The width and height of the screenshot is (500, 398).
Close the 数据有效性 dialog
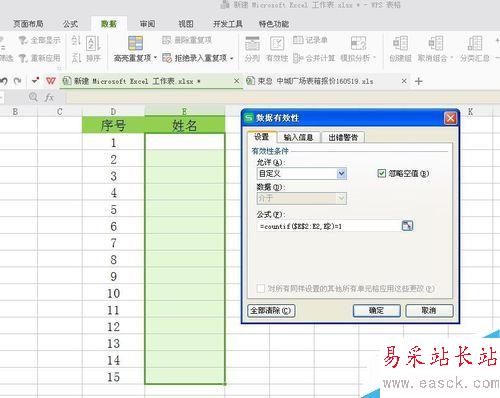[x=451, y=118]
